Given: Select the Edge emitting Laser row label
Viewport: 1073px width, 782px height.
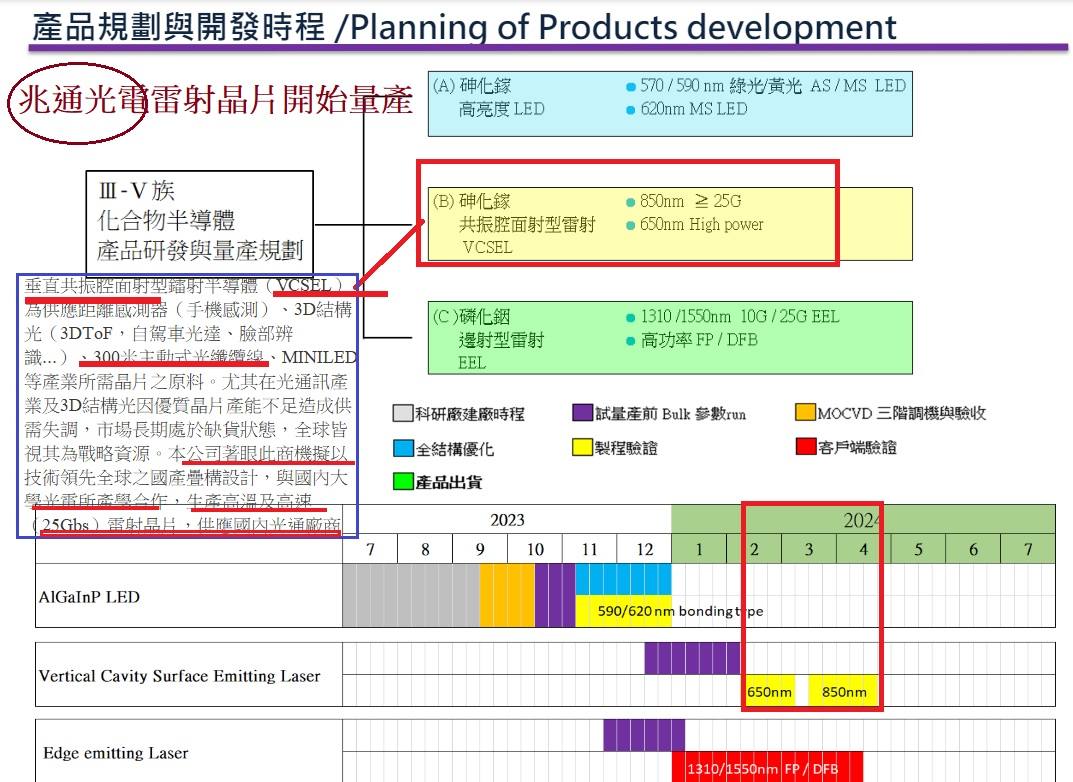Looking at the screenshot, I should pyautogui.click(x=116, y=753).
